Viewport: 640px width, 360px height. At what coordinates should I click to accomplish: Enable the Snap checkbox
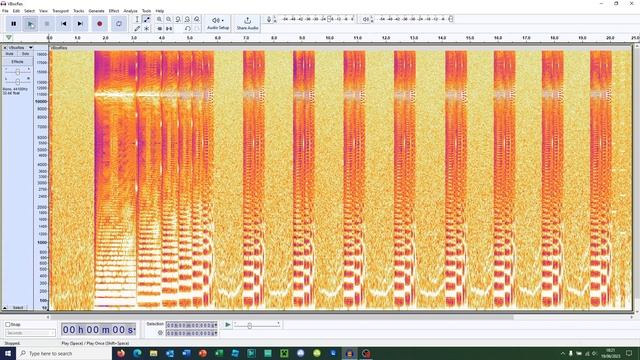coord(7,324)
